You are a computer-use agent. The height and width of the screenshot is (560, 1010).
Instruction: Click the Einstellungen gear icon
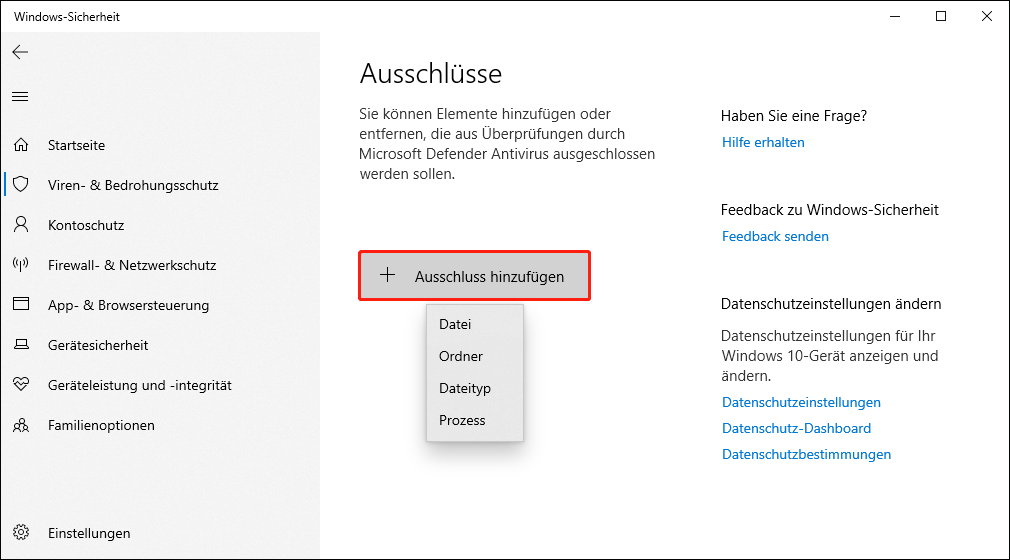(21, 532)
